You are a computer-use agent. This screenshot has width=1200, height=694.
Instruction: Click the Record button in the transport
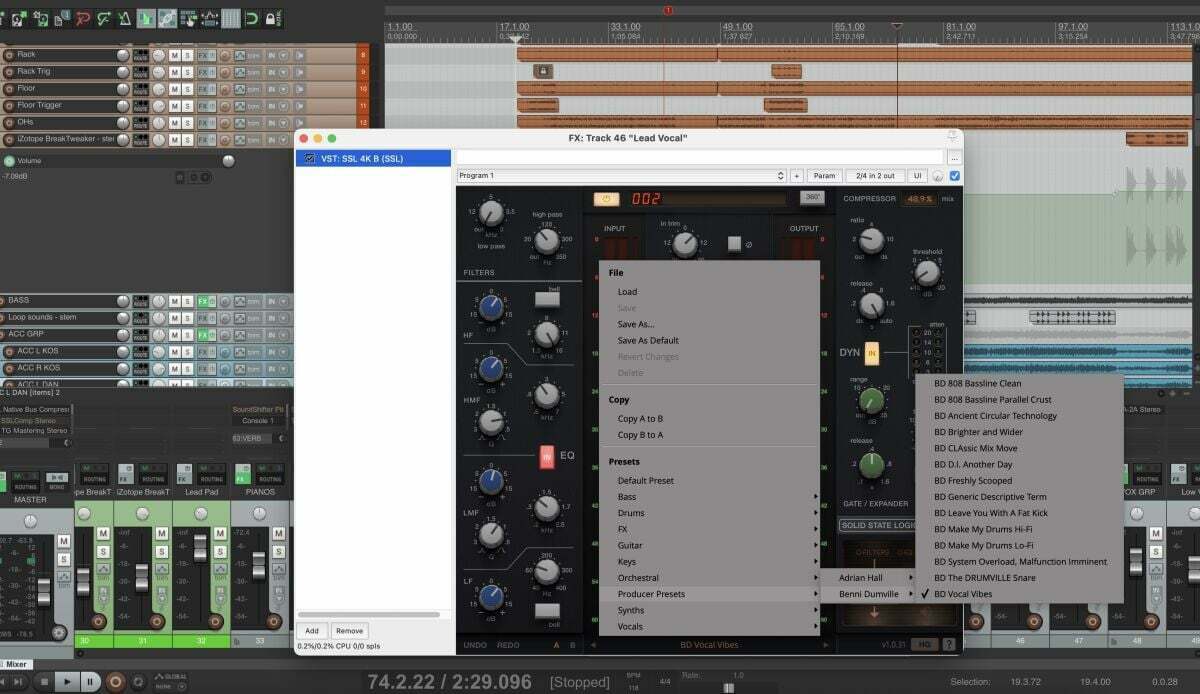[x=116, y=681]
